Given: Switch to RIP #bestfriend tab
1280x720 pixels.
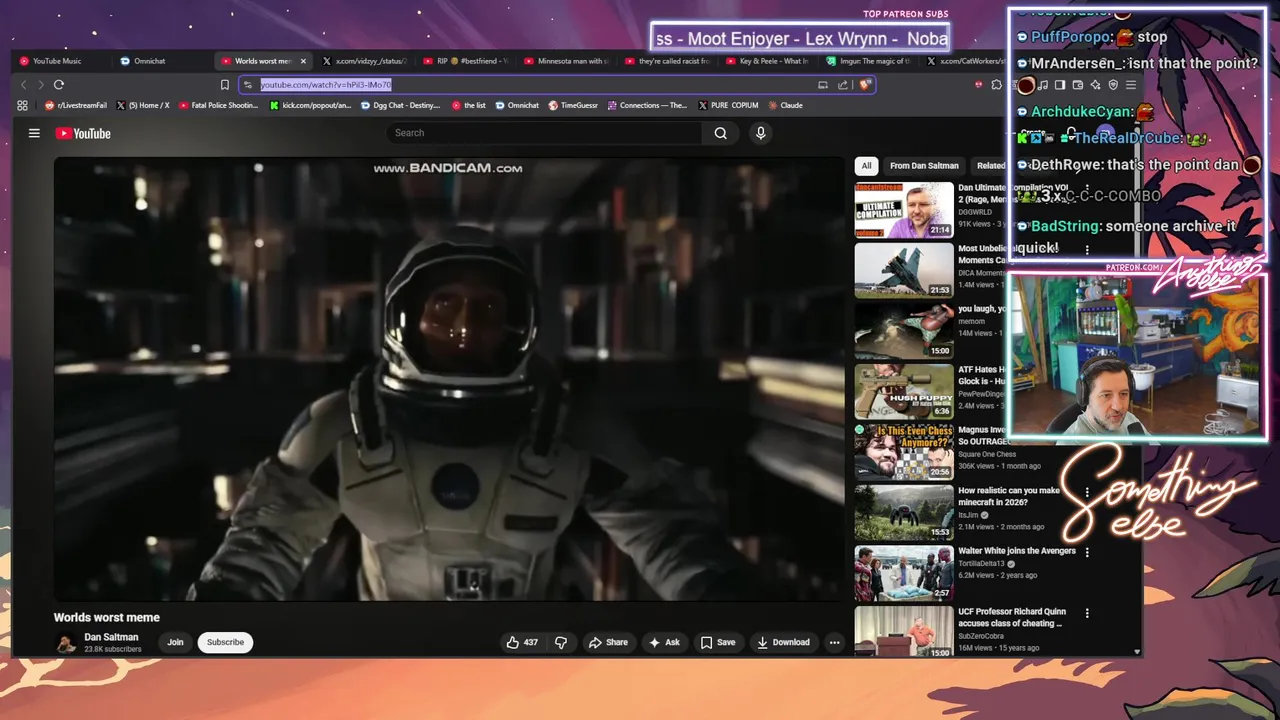Looking at the screenshot, I should point(466,61).
